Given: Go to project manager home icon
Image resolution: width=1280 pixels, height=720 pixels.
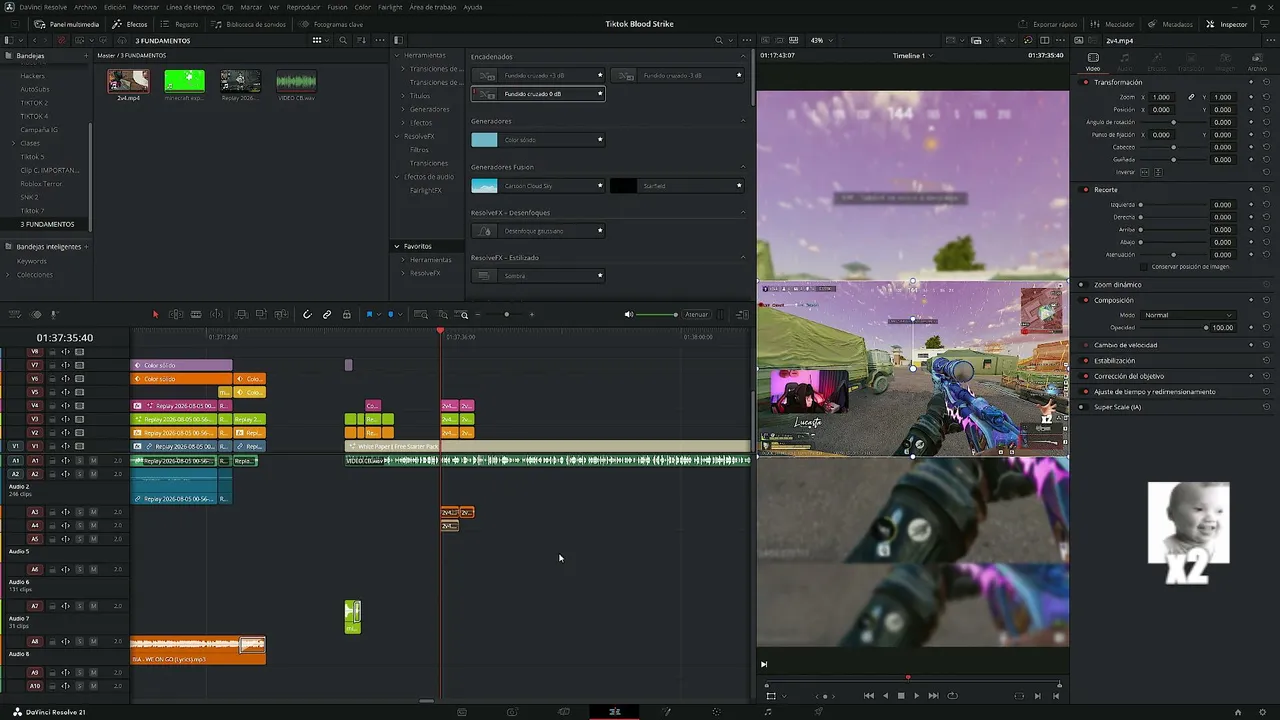Looking at the screenshot, I should (x=1238, y=712).
